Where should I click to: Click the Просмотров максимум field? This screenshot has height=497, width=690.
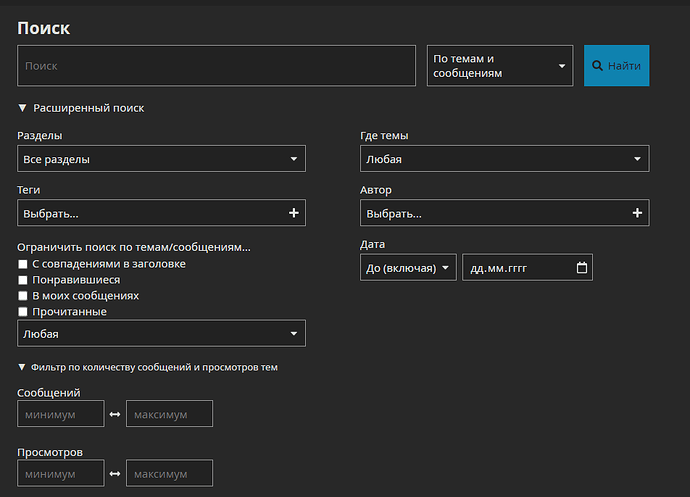pyautogui.click(x=169, y=473)
